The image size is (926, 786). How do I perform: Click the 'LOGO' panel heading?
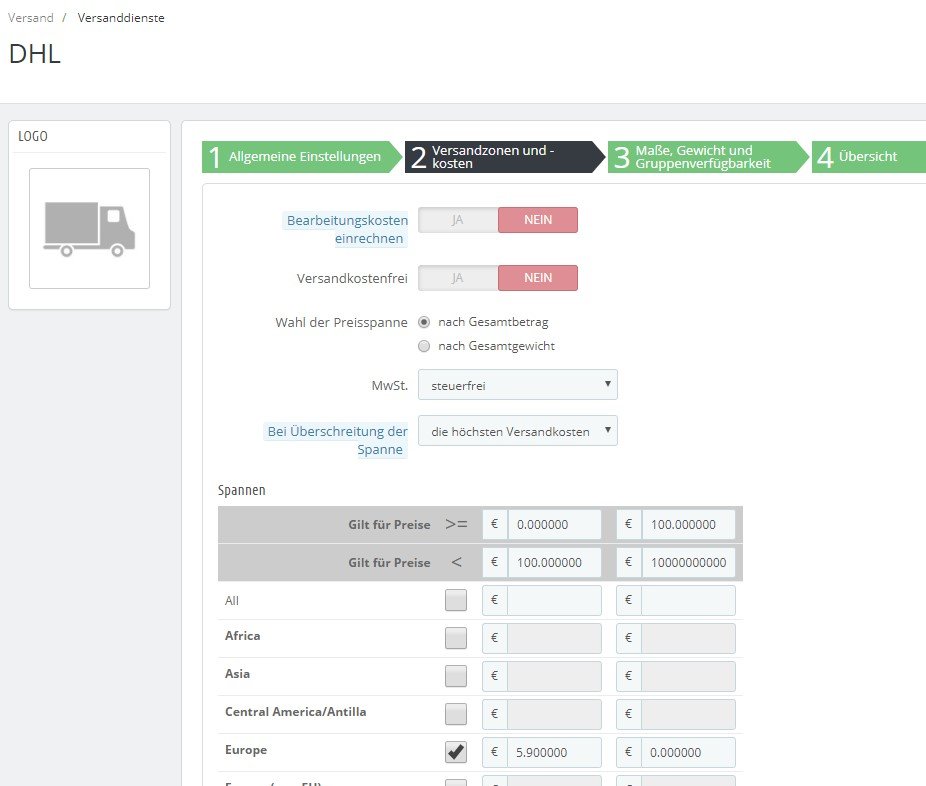32,136
